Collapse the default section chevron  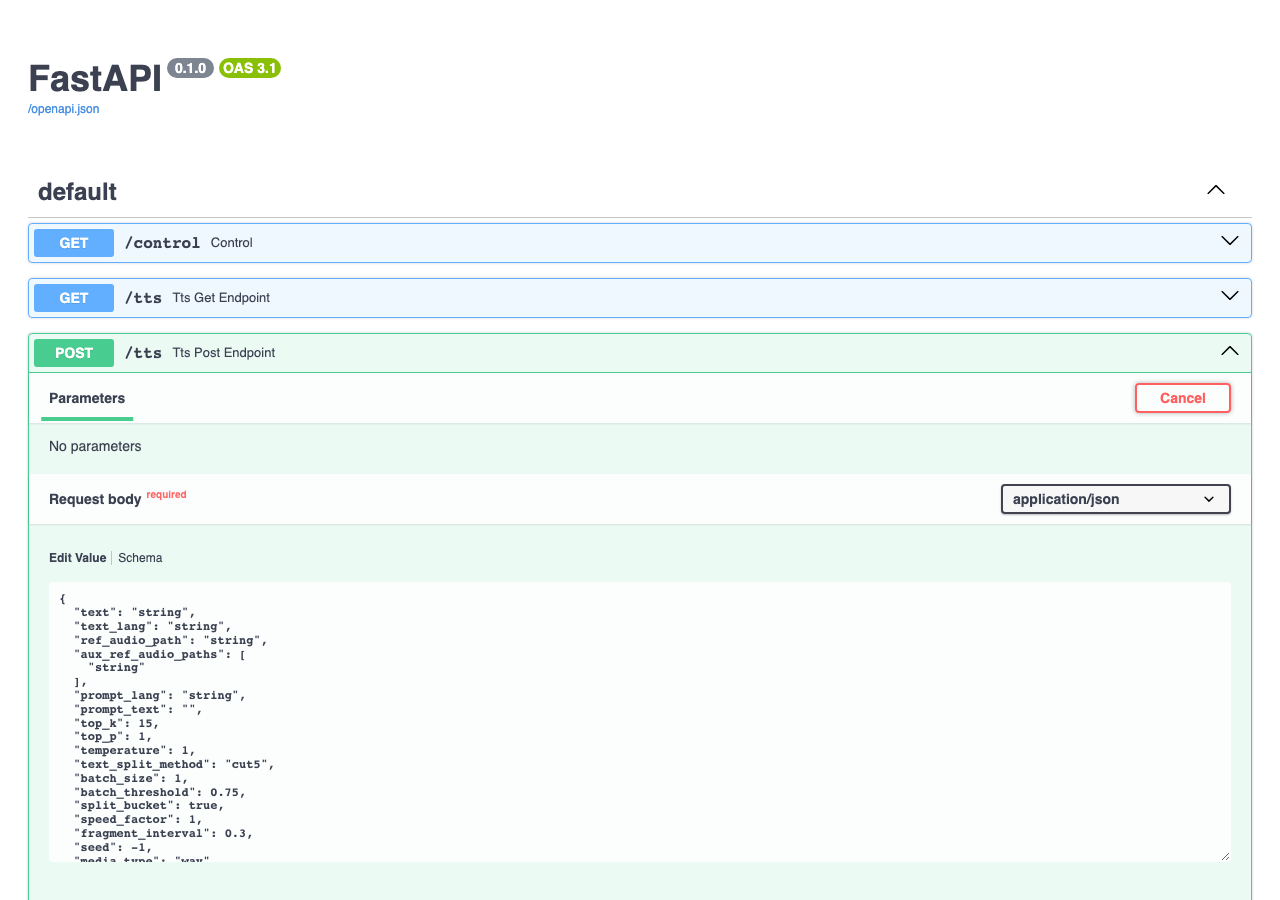pyautogui.click(x=1216, y=190)
